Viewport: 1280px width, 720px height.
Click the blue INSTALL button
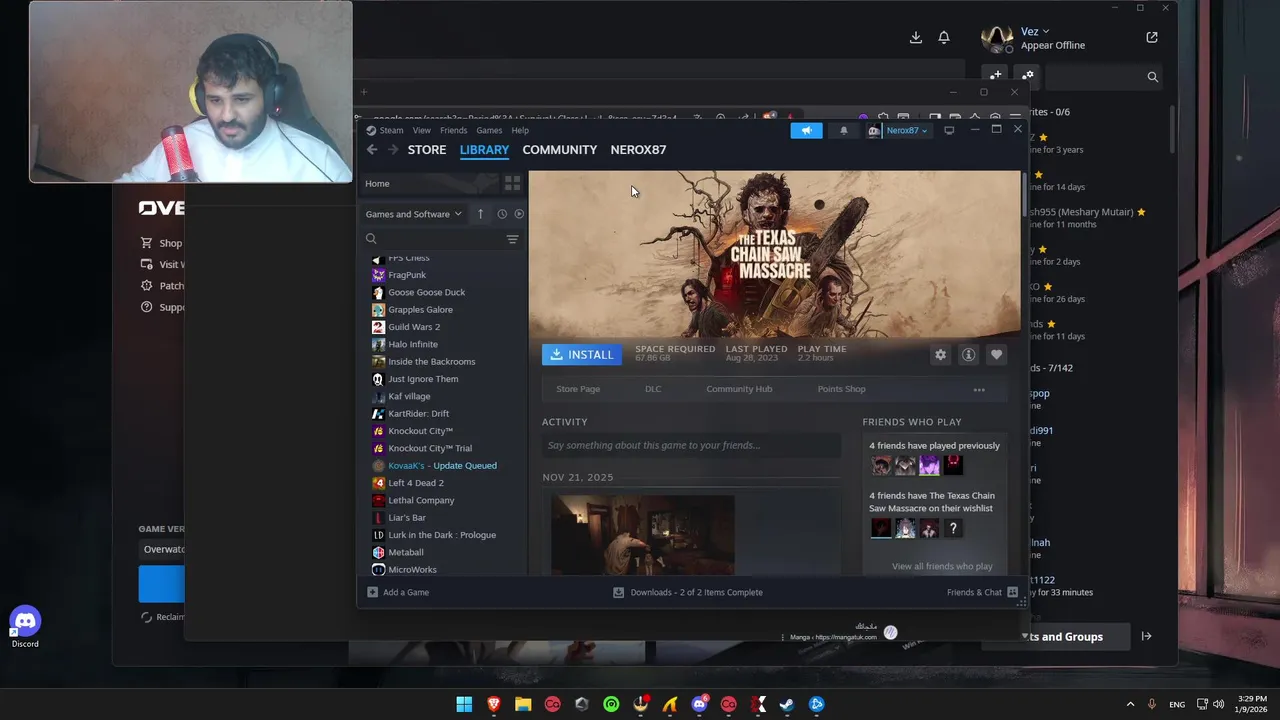pos(581,355)
